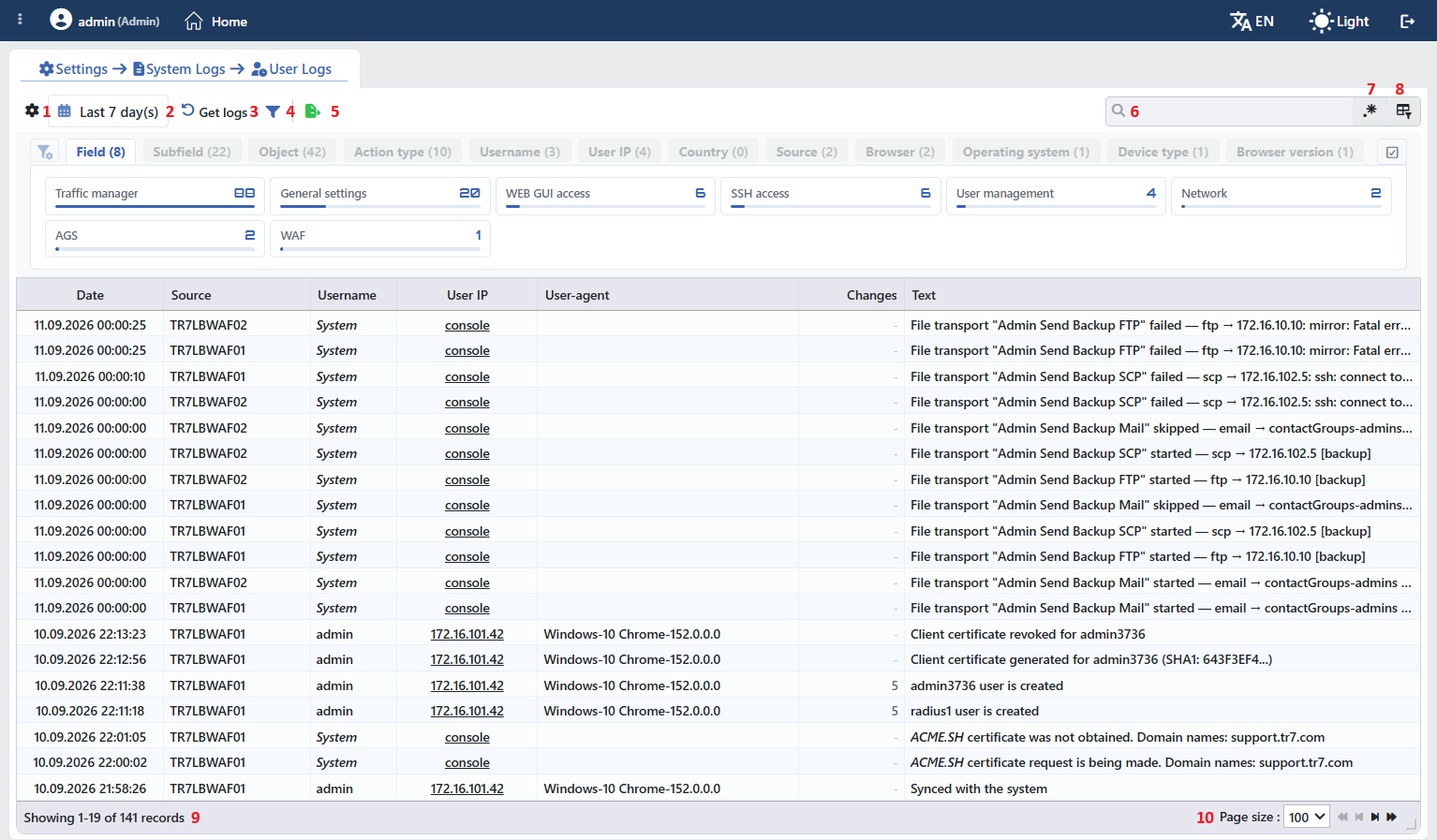Sort by Source column header

(236, 295)
